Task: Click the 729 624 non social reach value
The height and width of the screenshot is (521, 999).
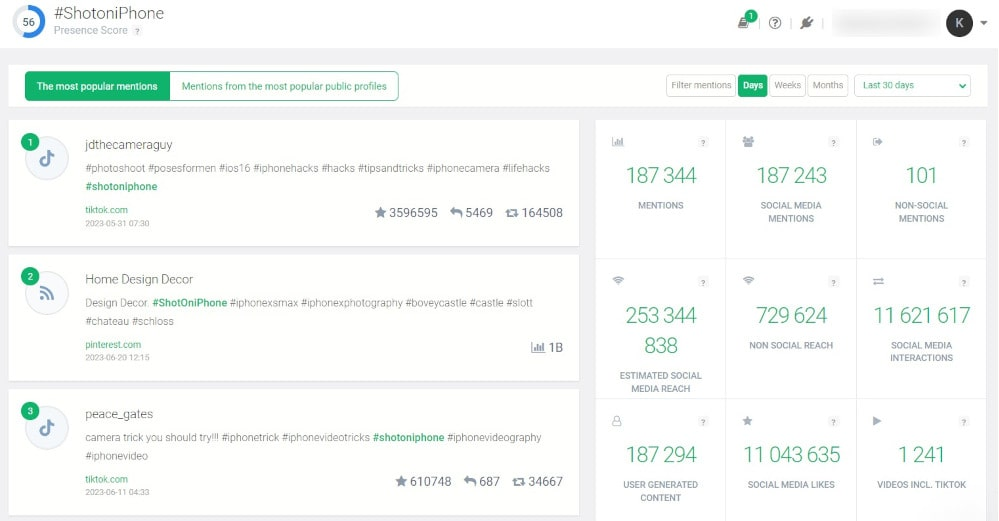Action: click(791, 315)
